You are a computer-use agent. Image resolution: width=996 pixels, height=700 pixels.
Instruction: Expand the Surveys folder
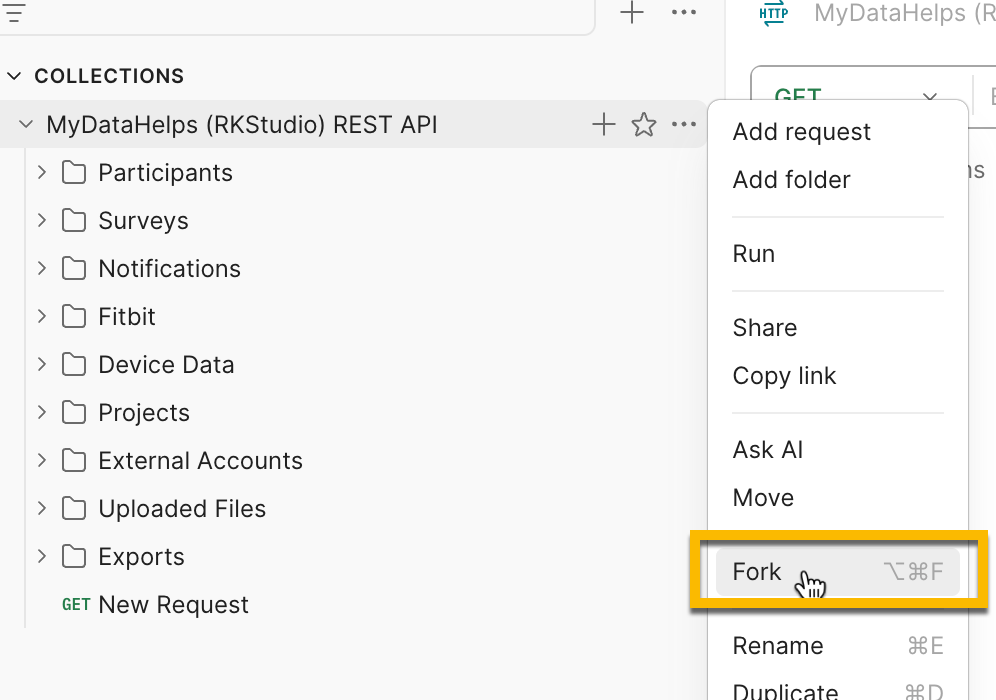coord(42,220)
